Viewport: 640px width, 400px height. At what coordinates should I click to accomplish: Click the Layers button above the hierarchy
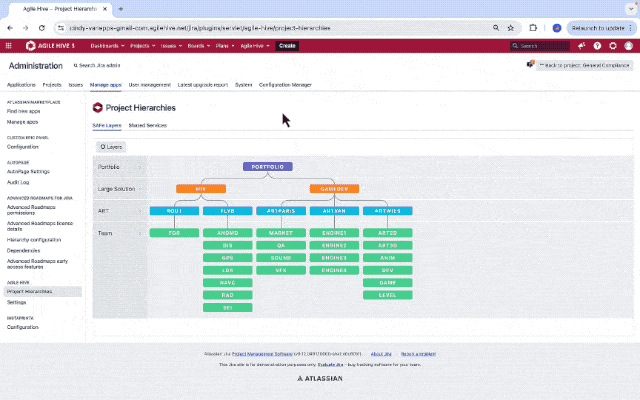pos(111,147)
